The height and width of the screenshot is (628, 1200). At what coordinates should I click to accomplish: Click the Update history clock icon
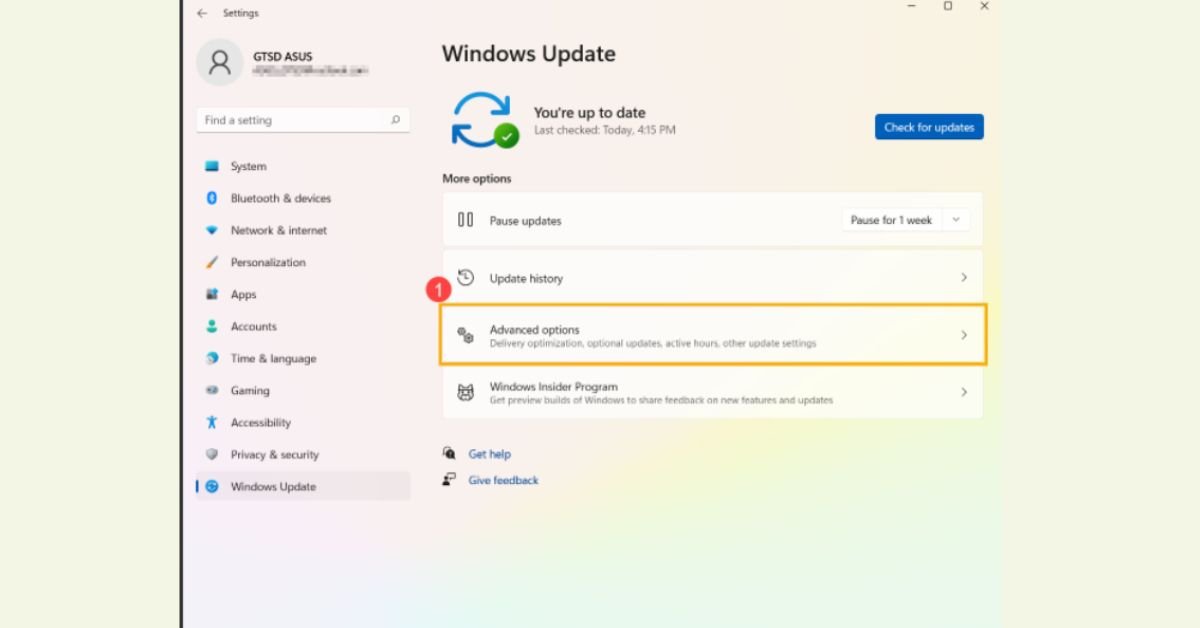tap(465, 278)
